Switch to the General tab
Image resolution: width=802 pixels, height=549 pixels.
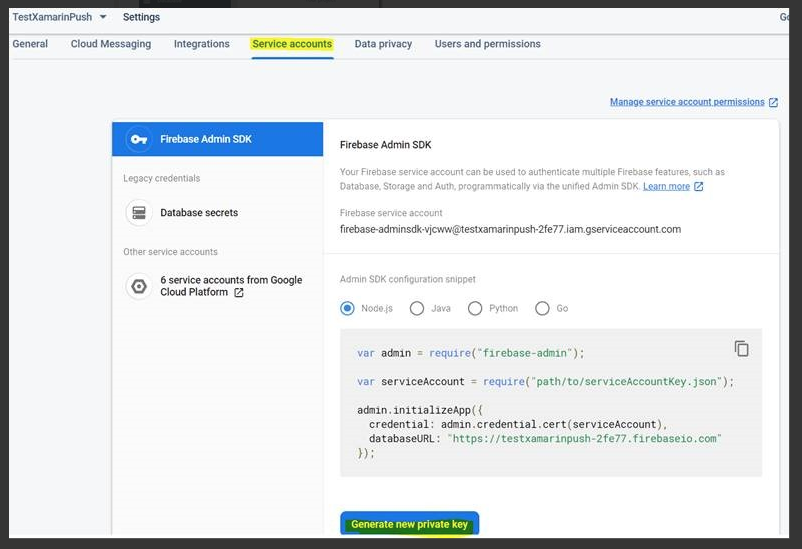(30, 44)
